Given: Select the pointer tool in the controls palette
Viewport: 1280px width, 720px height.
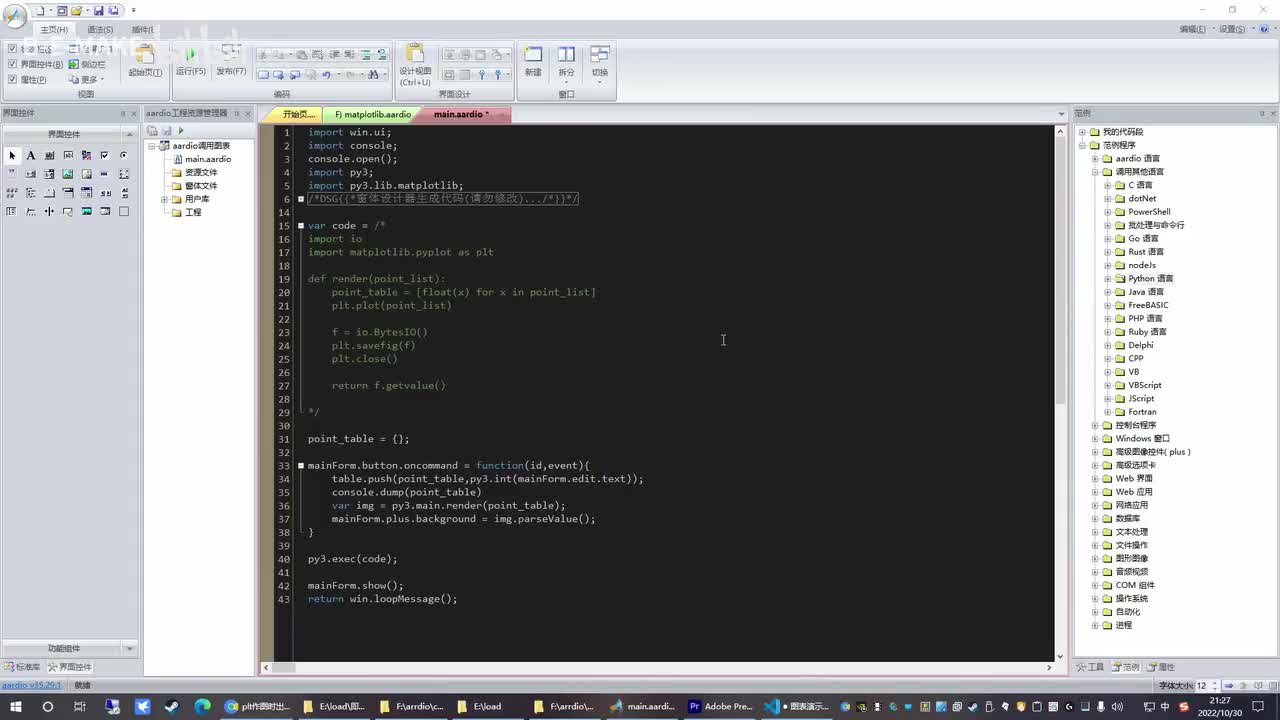Looking at the screenshot, I should click(12, 155).
